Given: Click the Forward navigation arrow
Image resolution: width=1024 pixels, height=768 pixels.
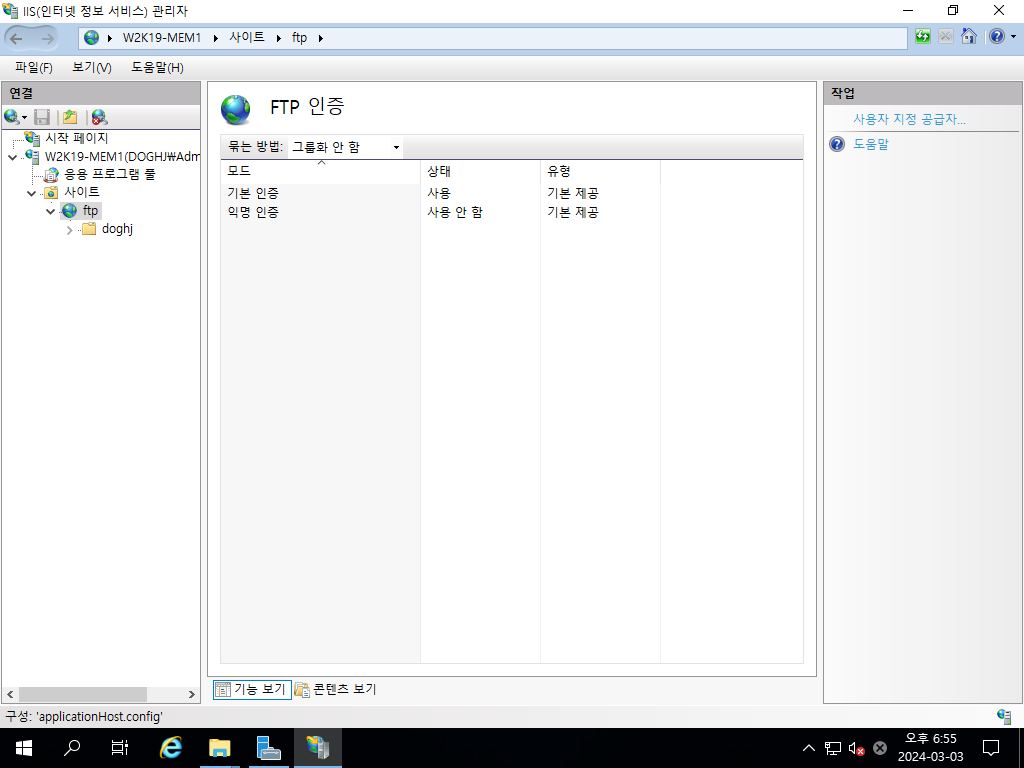Looking at the screenshot, I should coord(47,39).
